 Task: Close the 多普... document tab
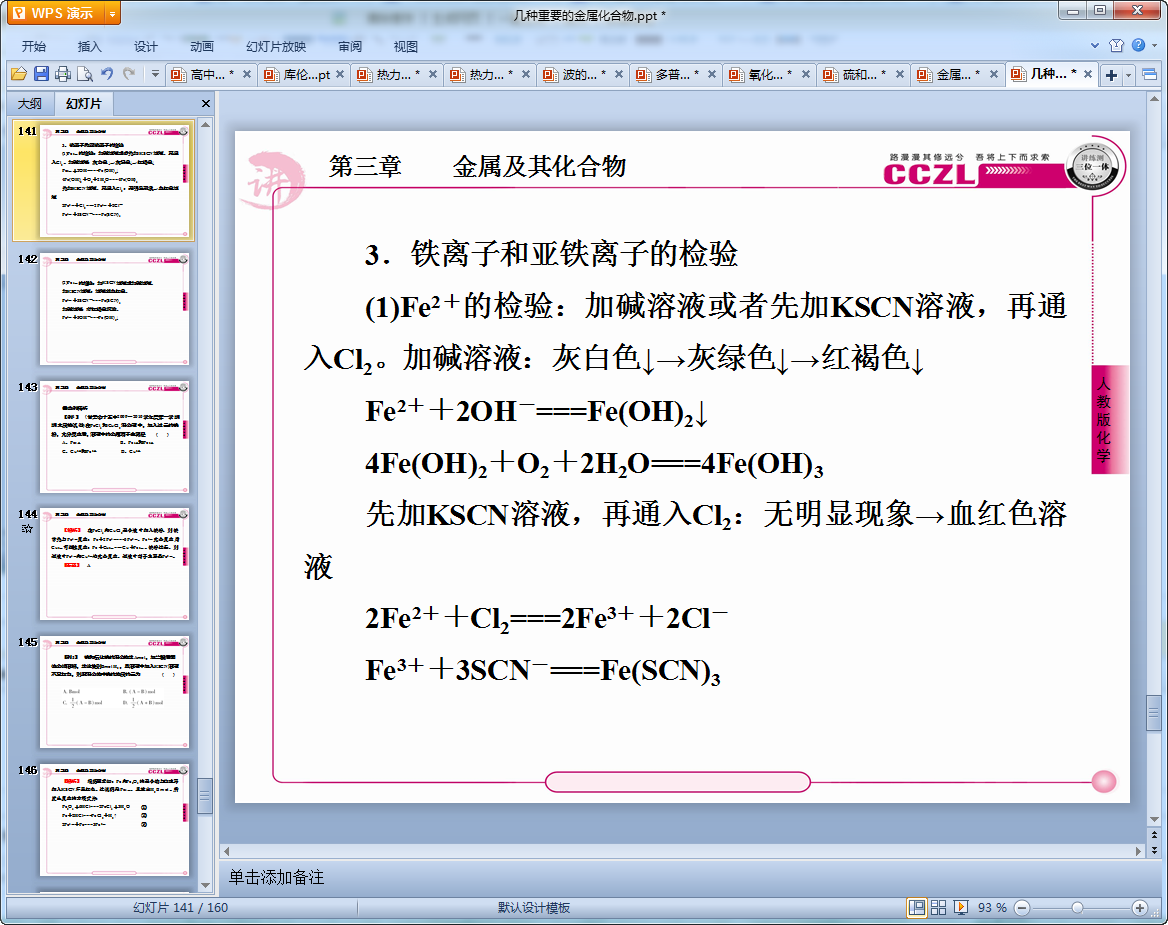[711, 74]
